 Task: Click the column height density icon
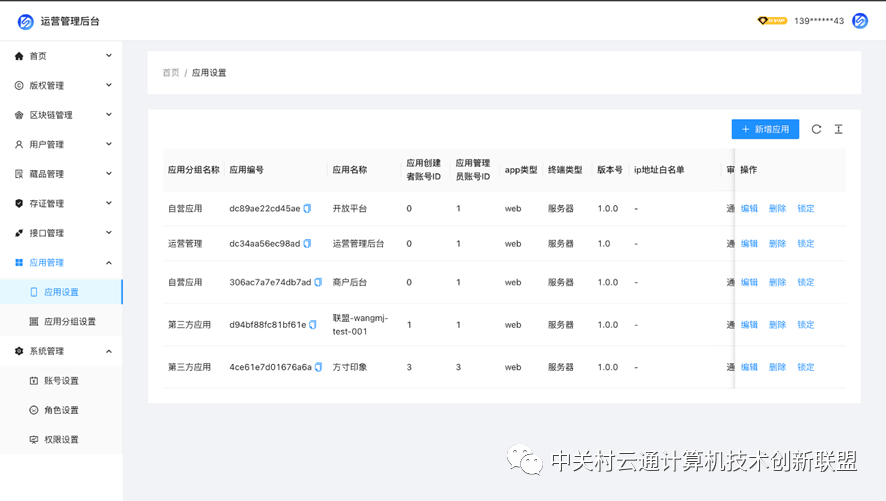pyautogui.click(x=838, y=129)
